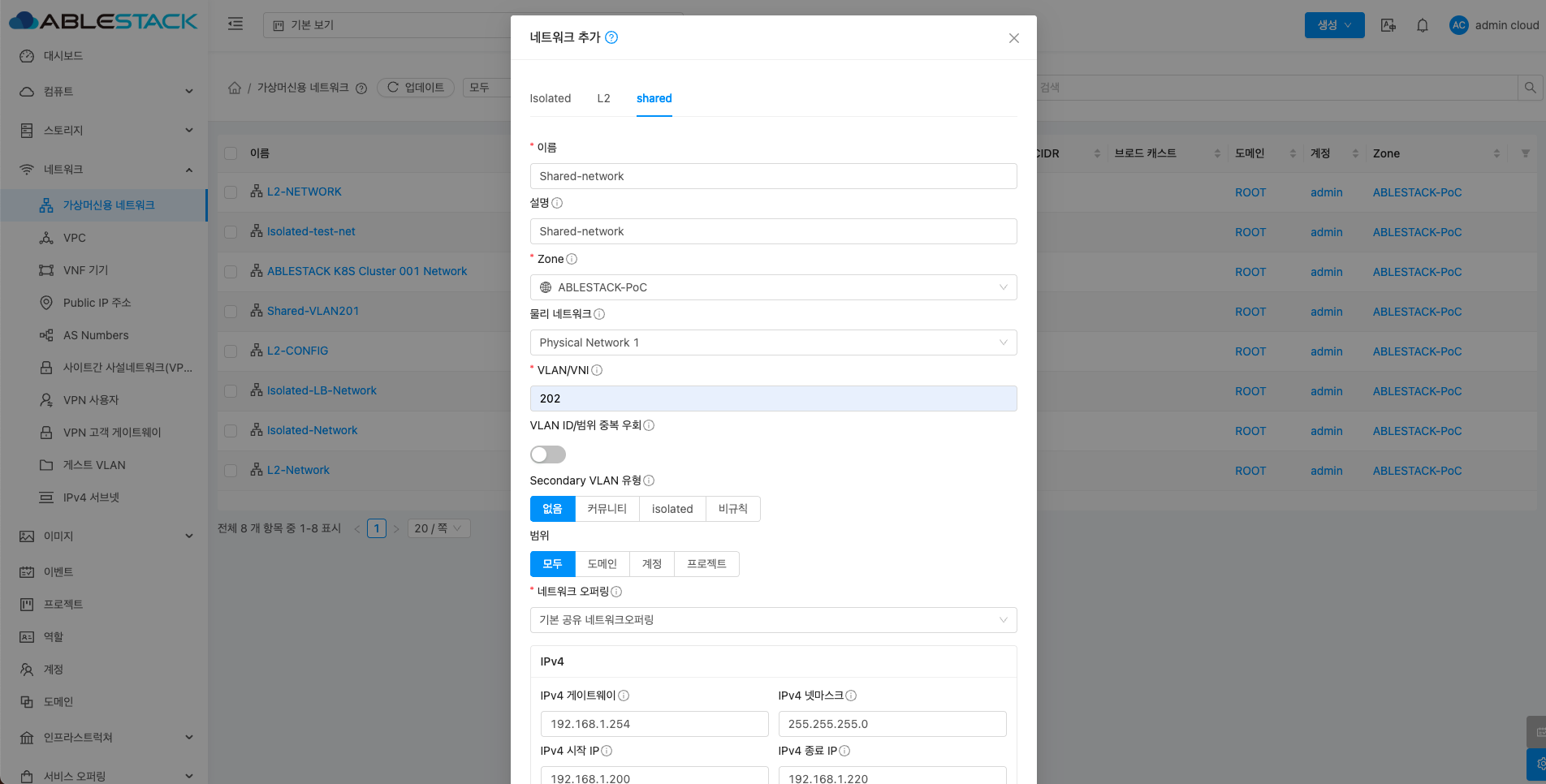Switch to the L2 tab
The width and height of the screenshot is (1546, 784).
click(x=603, y=98)
